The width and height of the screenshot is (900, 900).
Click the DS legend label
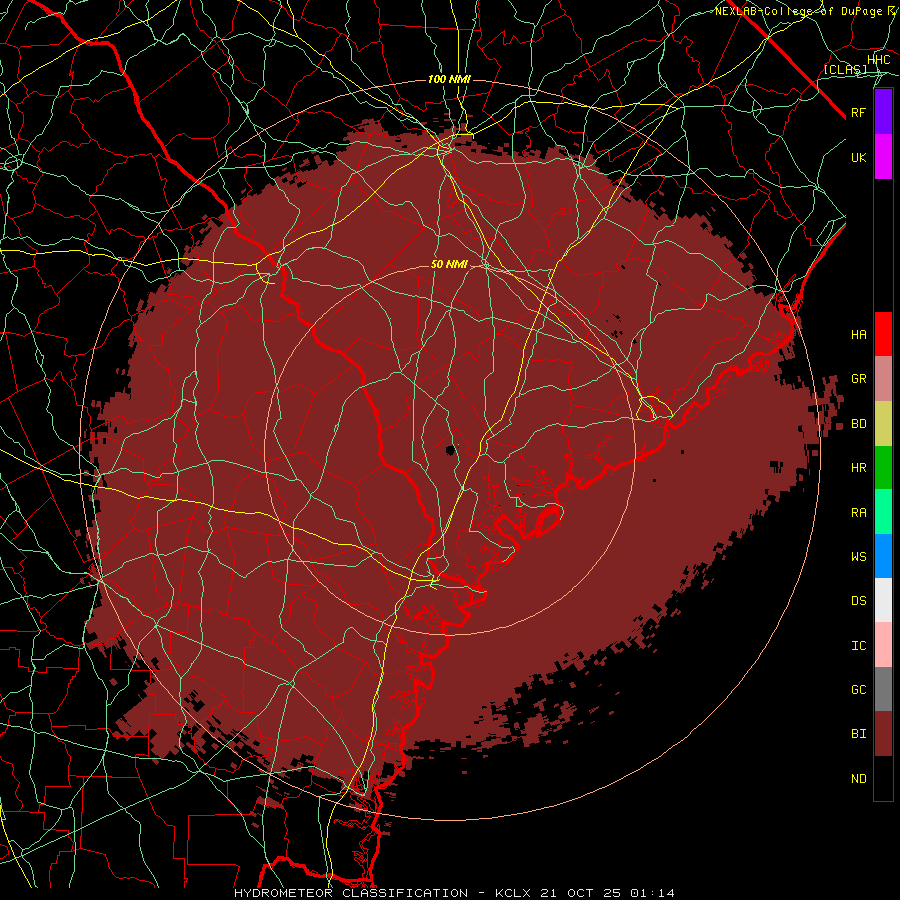(858, 600)
